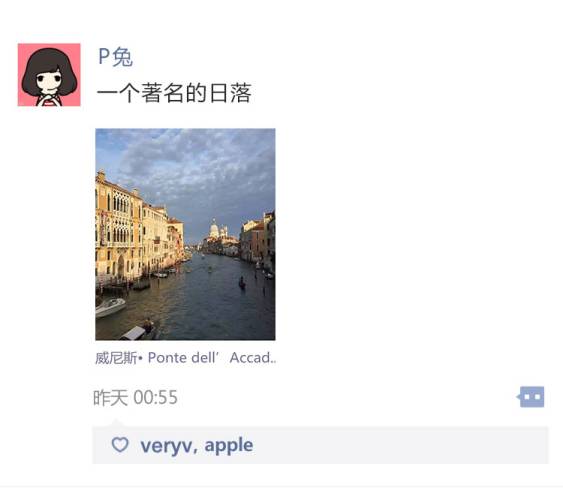Click the small pointer above likes bar

[116, 423]
